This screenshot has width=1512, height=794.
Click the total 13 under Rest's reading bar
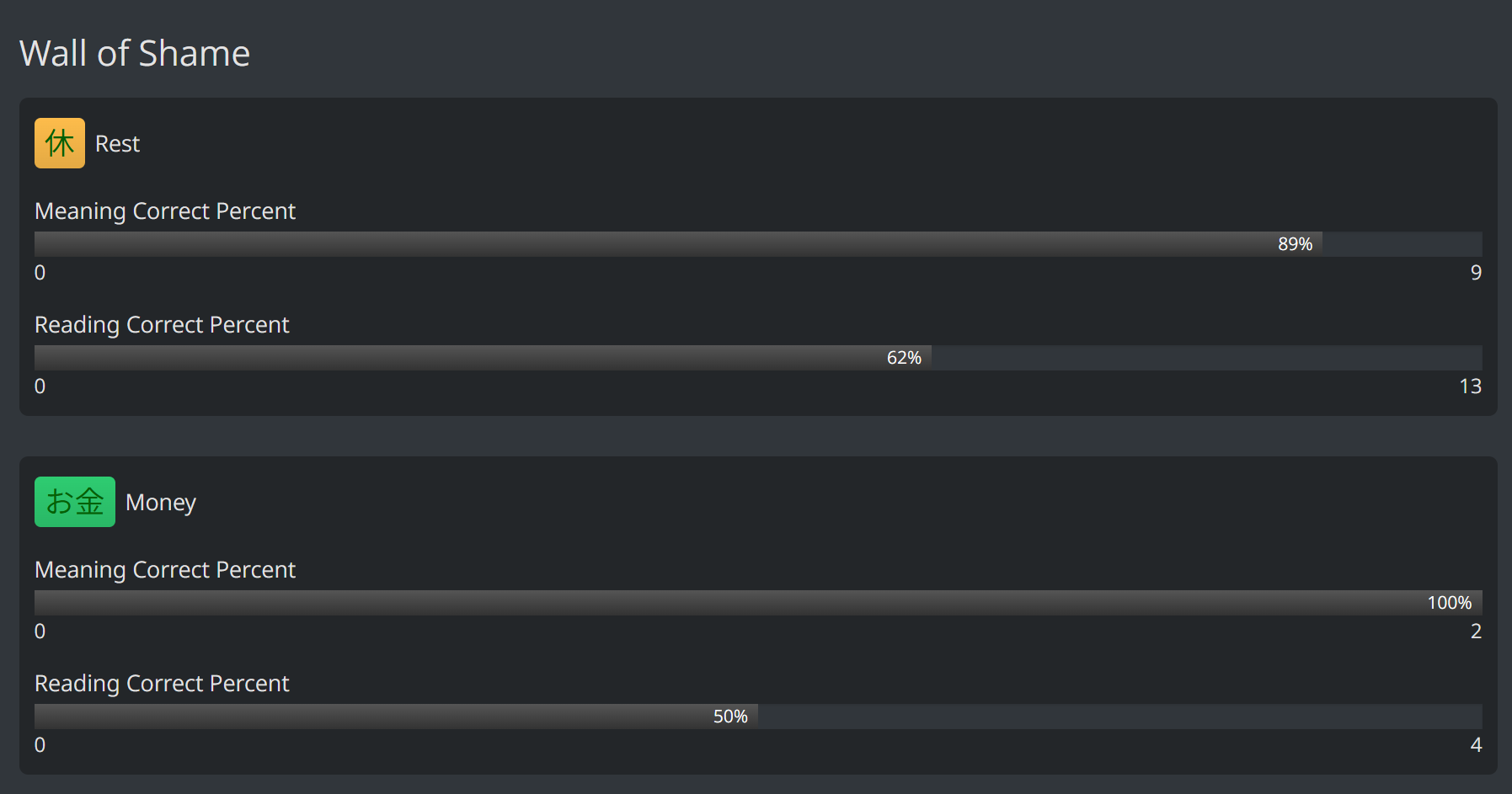point(1470,386)
